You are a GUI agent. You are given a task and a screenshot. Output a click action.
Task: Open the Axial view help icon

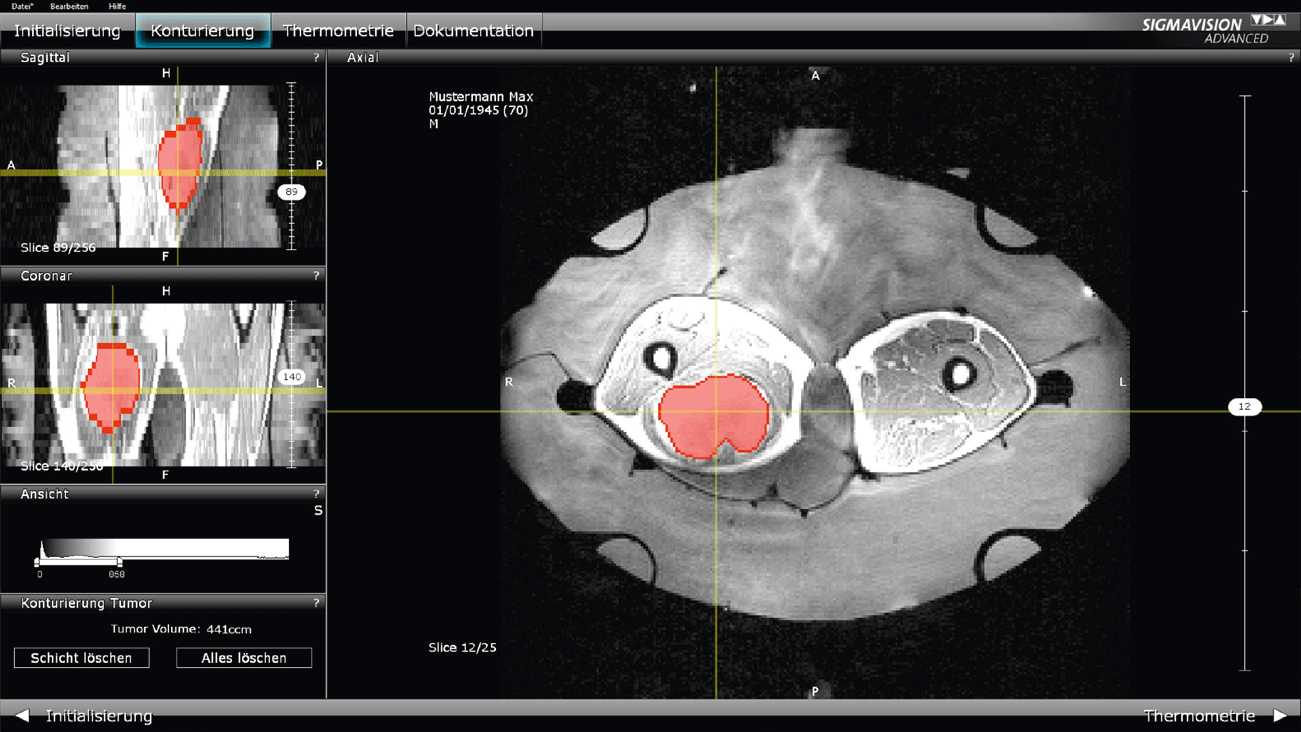coord(1291,58)
